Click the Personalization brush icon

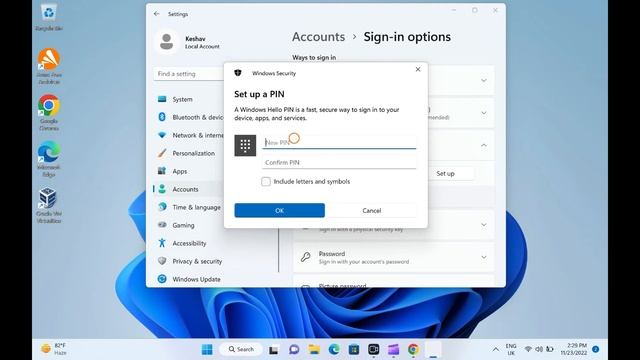(x=162, y=153)
